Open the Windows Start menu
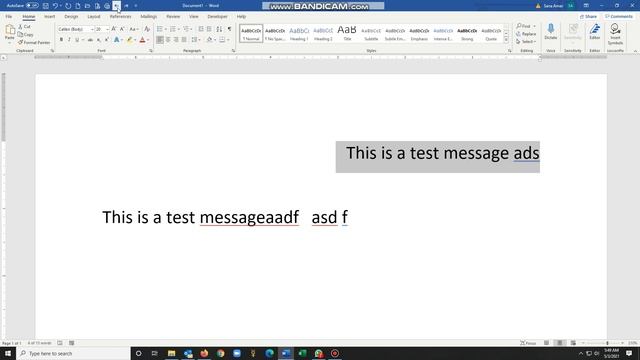The height and width of the screenshot is (360, 640). (8, 353)
